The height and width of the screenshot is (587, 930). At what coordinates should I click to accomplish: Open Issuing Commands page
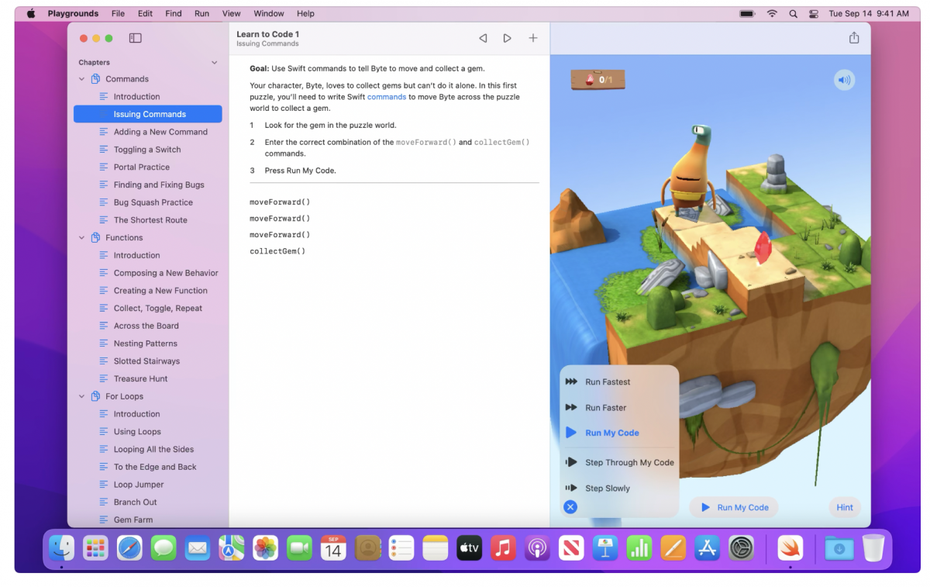coord(148,114)
